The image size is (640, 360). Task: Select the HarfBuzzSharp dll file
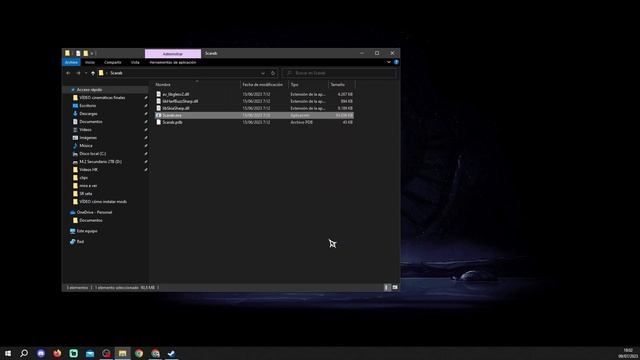(254, 101)
